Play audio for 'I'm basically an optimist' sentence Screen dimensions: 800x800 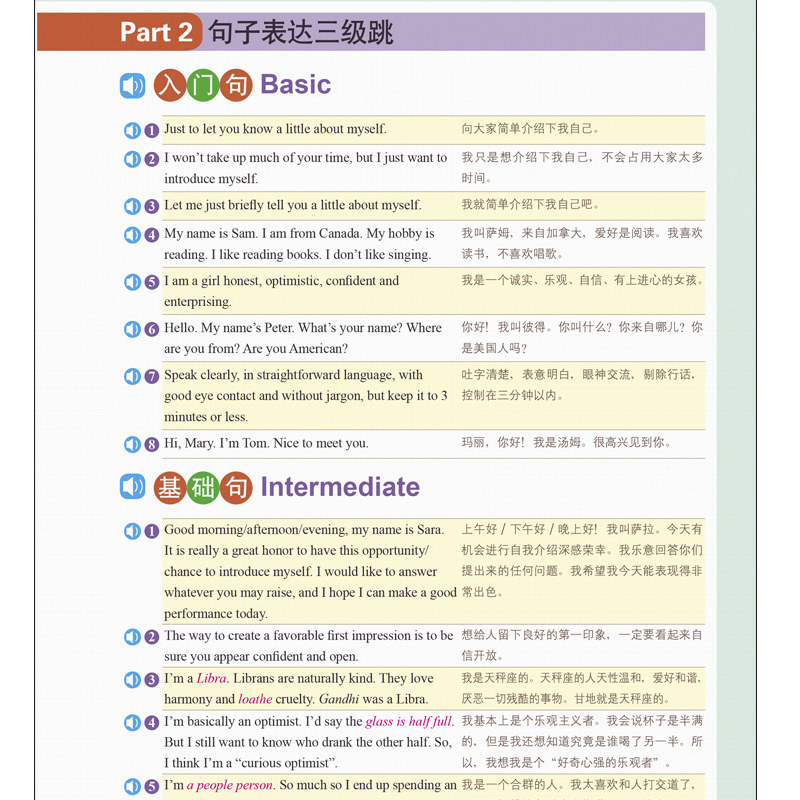[x=133, y=722]
